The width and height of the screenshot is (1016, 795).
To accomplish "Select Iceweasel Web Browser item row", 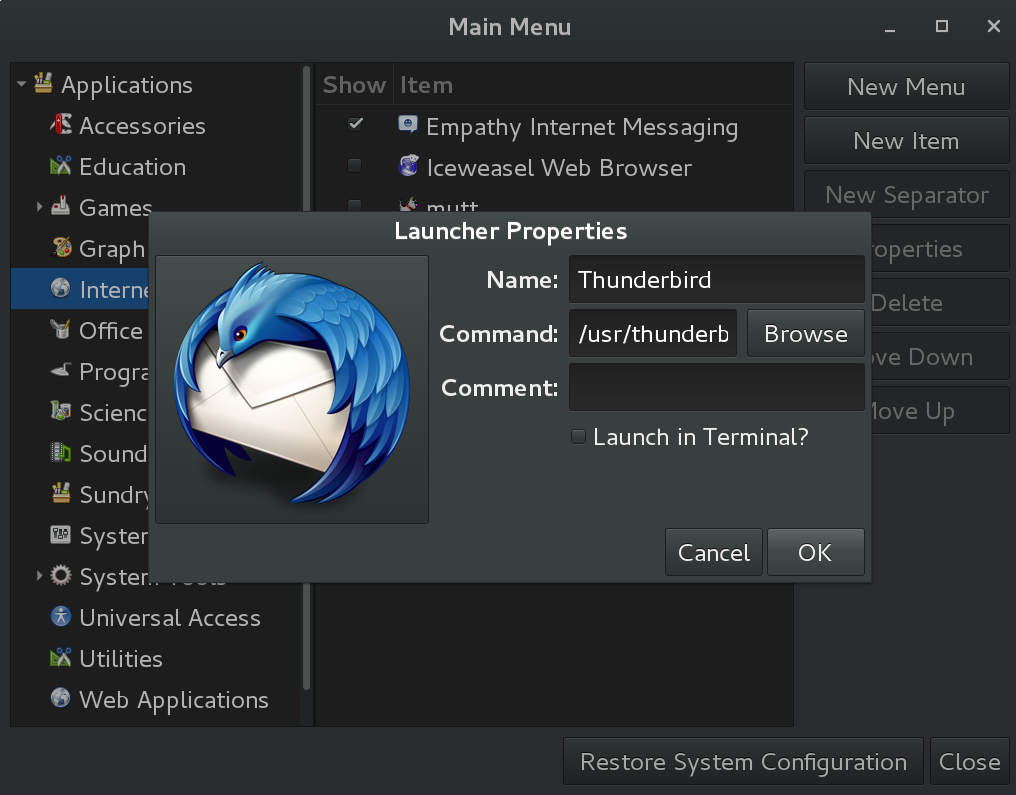I will [555, 167].
